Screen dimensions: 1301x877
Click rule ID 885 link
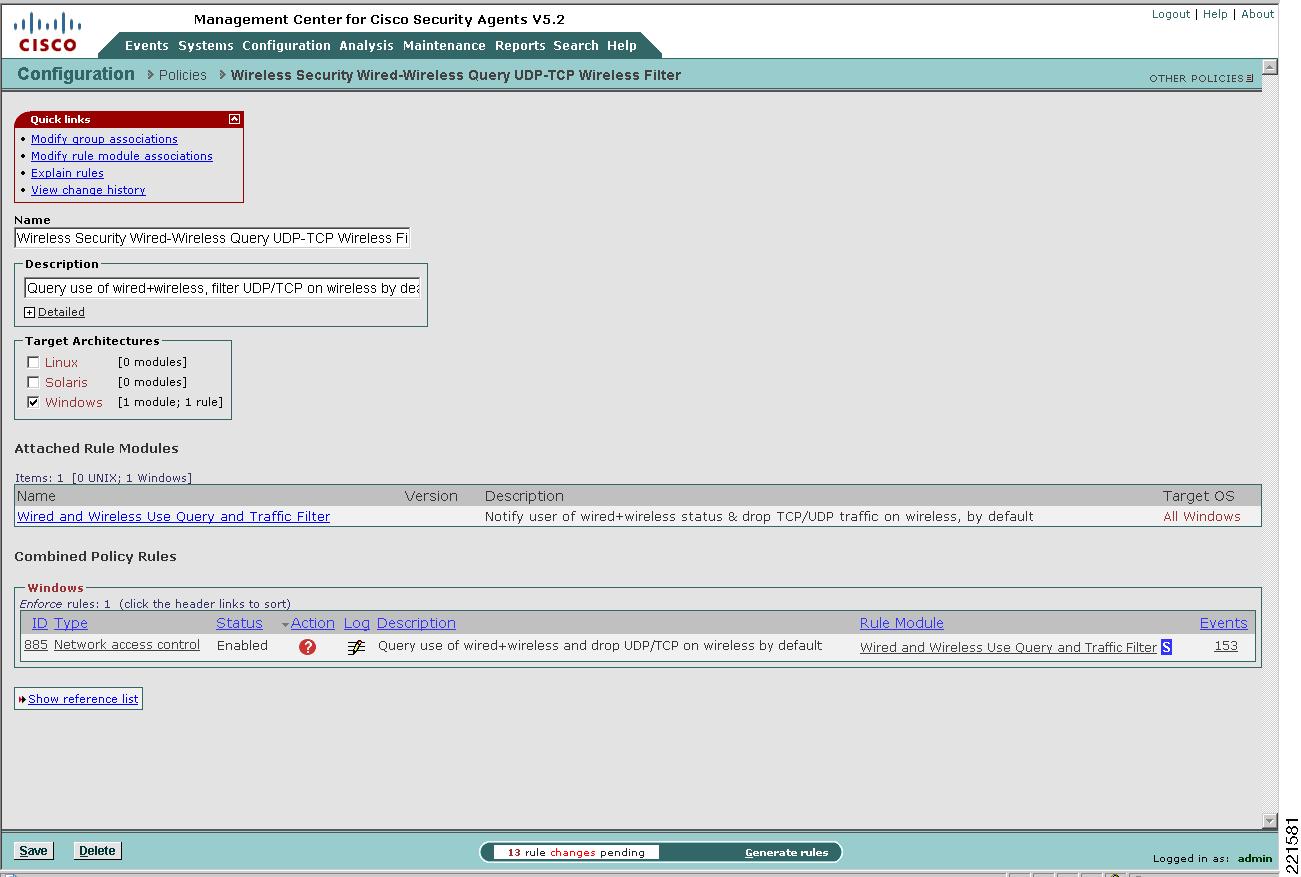[x=36, y=645]
